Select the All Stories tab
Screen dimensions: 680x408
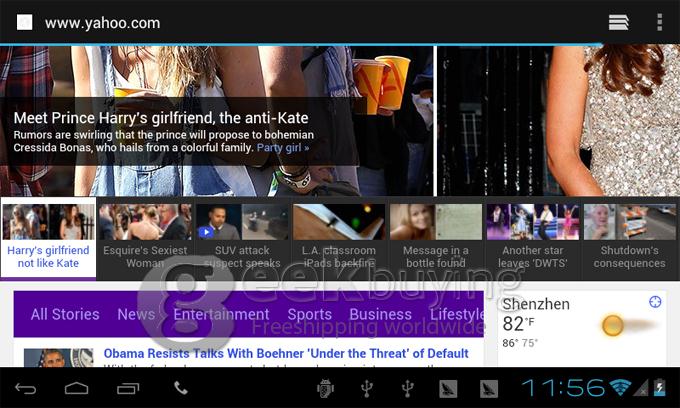[x=65, y=314]
